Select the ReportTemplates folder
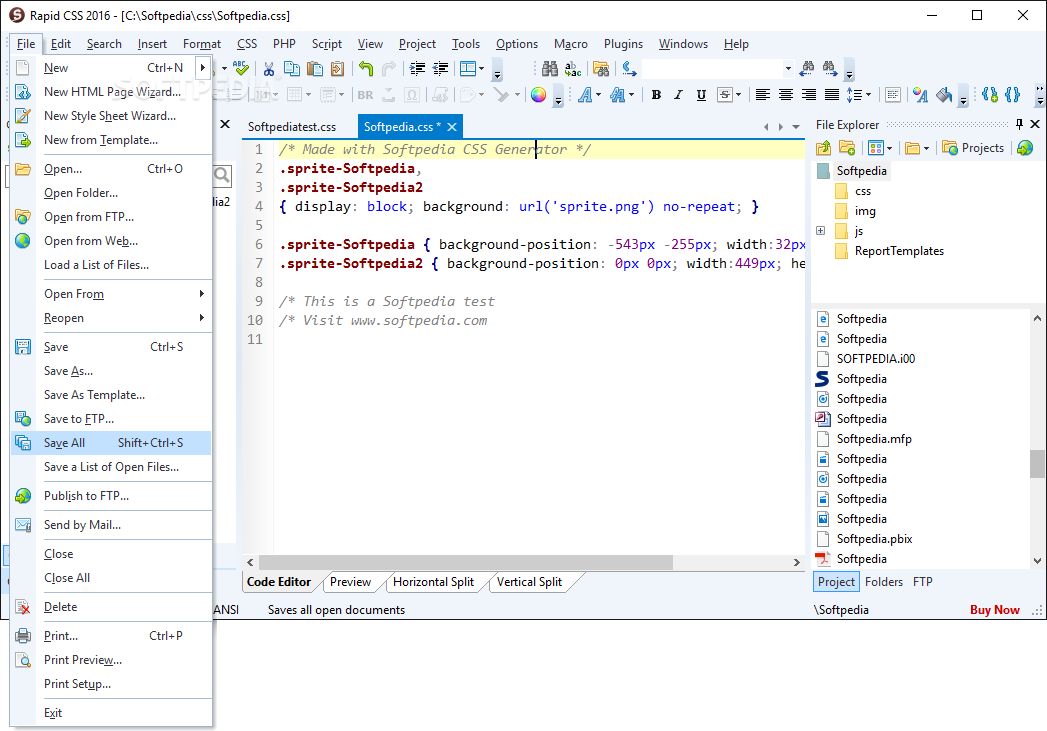This screenshot has width=1047, height=731. coord(899,251)
